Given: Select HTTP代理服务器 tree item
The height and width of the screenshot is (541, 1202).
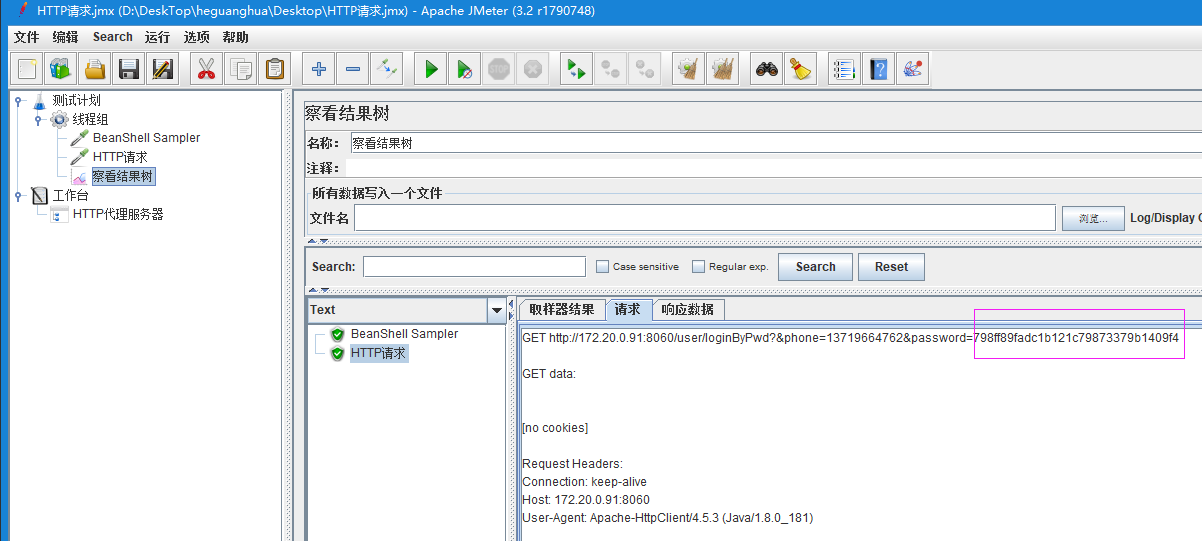Looking at the screenshot, I should click(118, 214).
